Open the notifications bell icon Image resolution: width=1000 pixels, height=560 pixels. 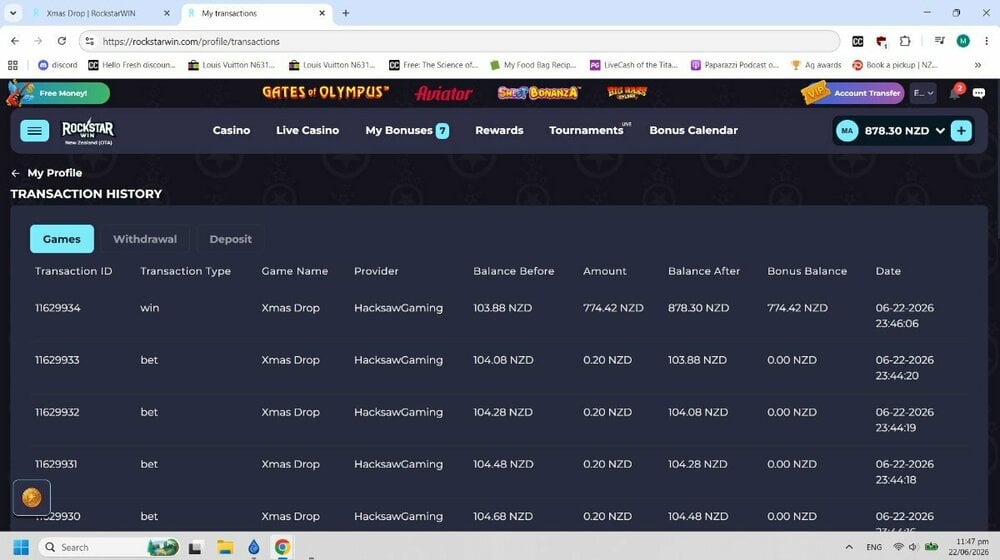click(x=955, y=93)
